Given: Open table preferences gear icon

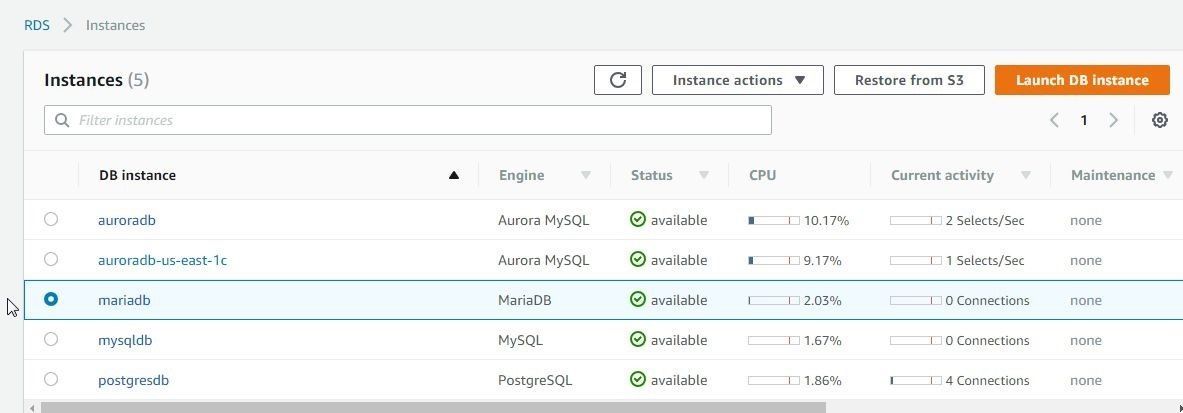Looking at the screenshot, I should tap(1160, 120).
